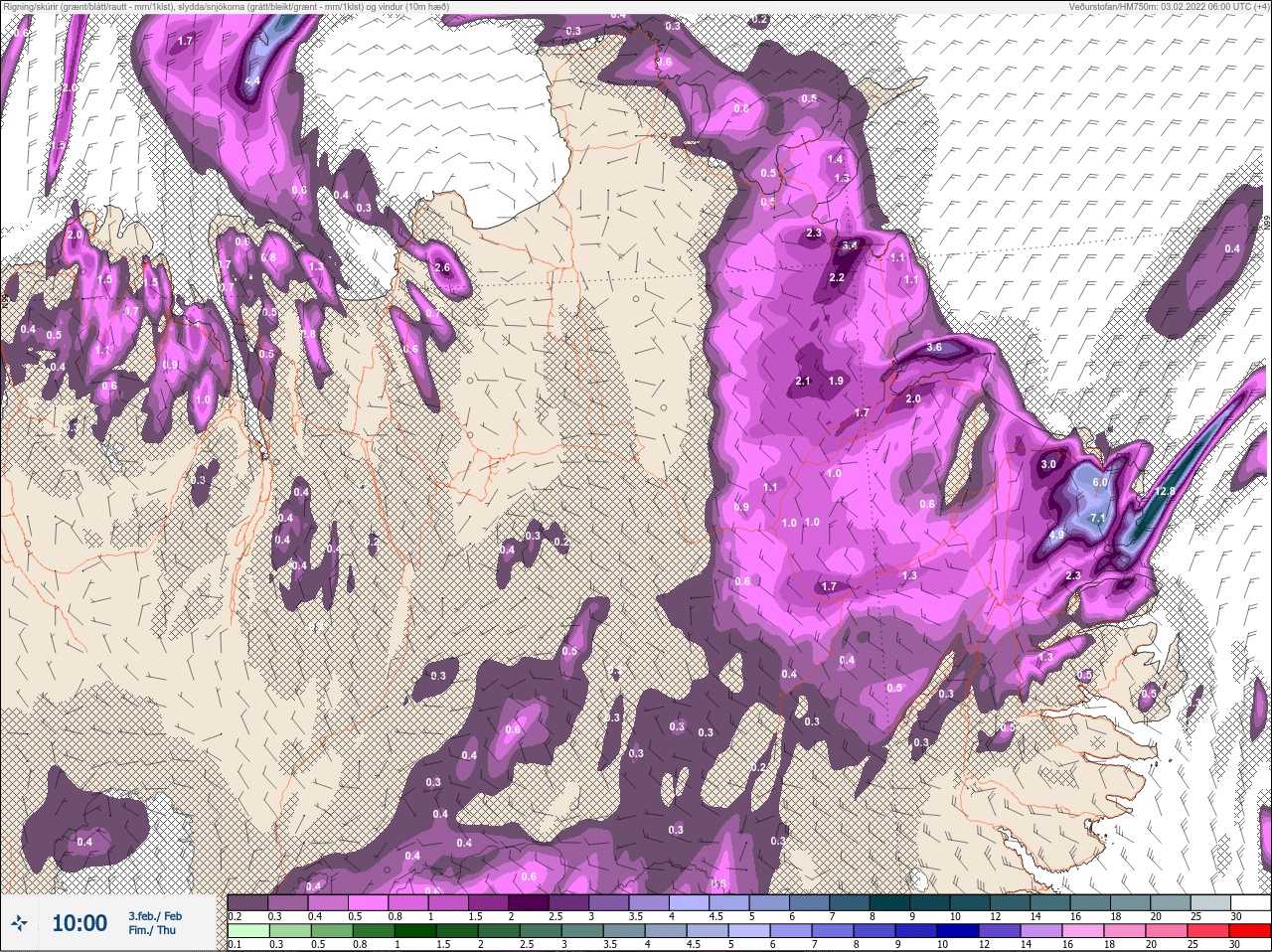
Task: Click the 12.8 precipitation value on map
Action: [1166, 491]
